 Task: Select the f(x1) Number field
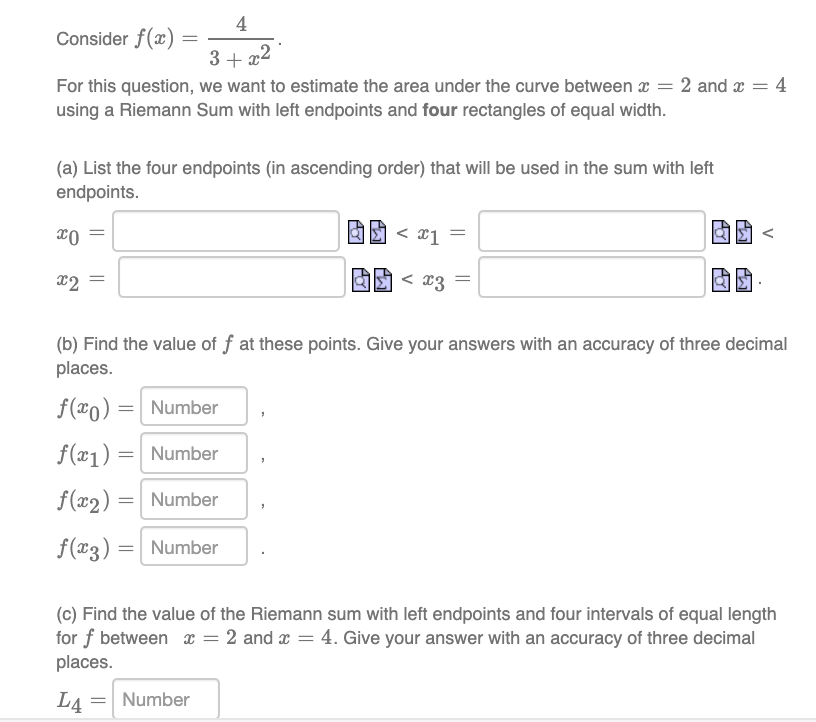click(x=193, y=453)
